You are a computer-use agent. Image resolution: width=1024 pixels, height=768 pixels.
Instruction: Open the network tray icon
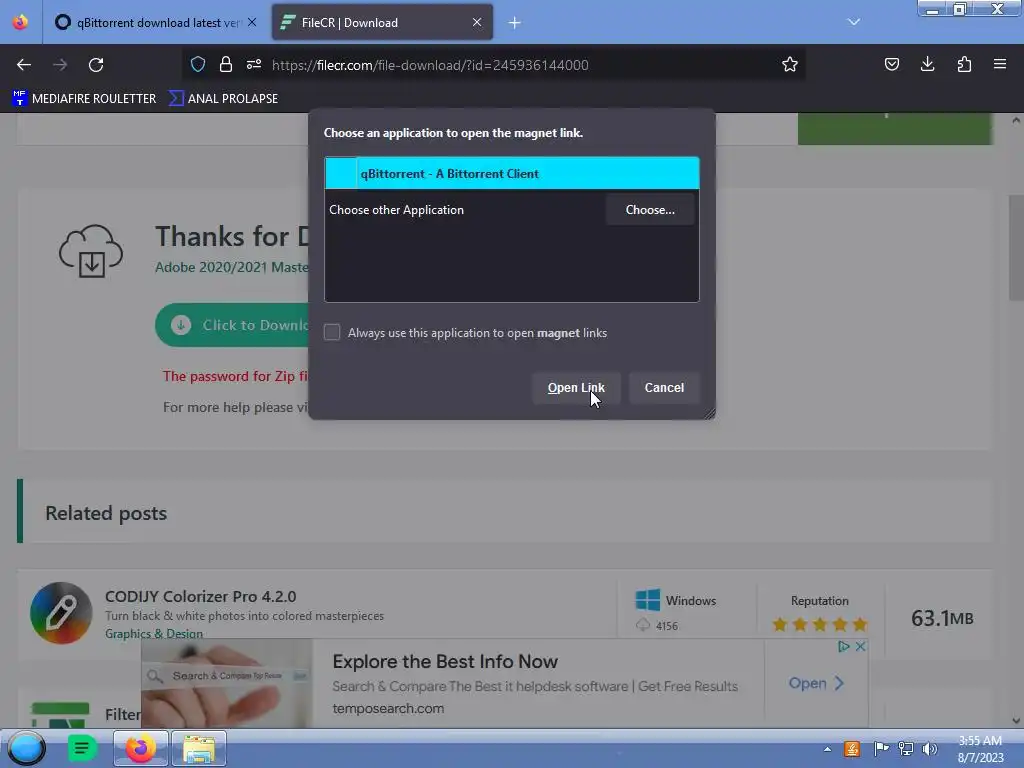click(906, 749)
